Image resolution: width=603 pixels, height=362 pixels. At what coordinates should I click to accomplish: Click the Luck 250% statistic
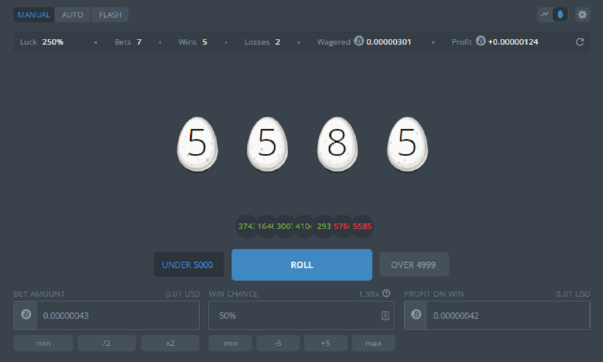[42, 42]
